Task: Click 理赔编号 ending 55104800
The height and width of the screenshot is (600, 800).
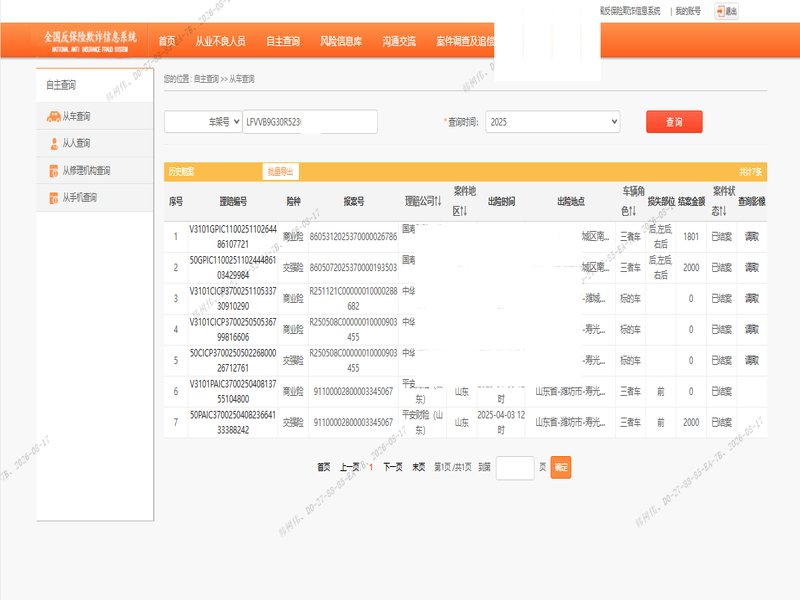Action: coord(233,392)
